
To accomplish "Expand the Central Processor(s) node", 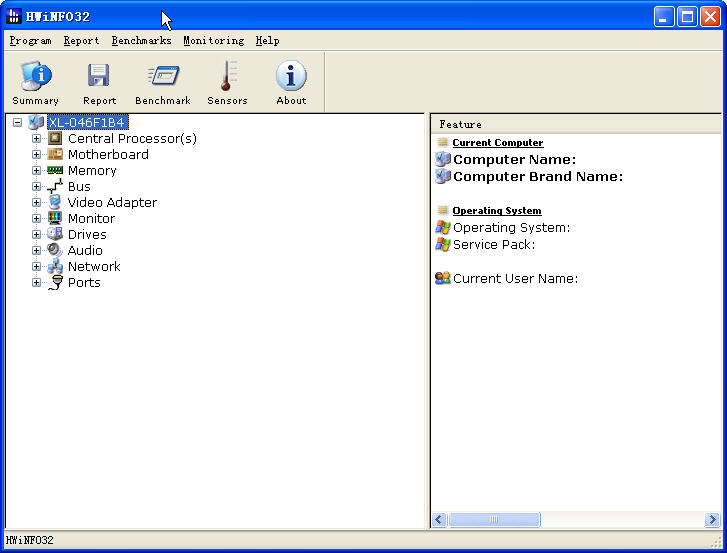I will point(36,138).
